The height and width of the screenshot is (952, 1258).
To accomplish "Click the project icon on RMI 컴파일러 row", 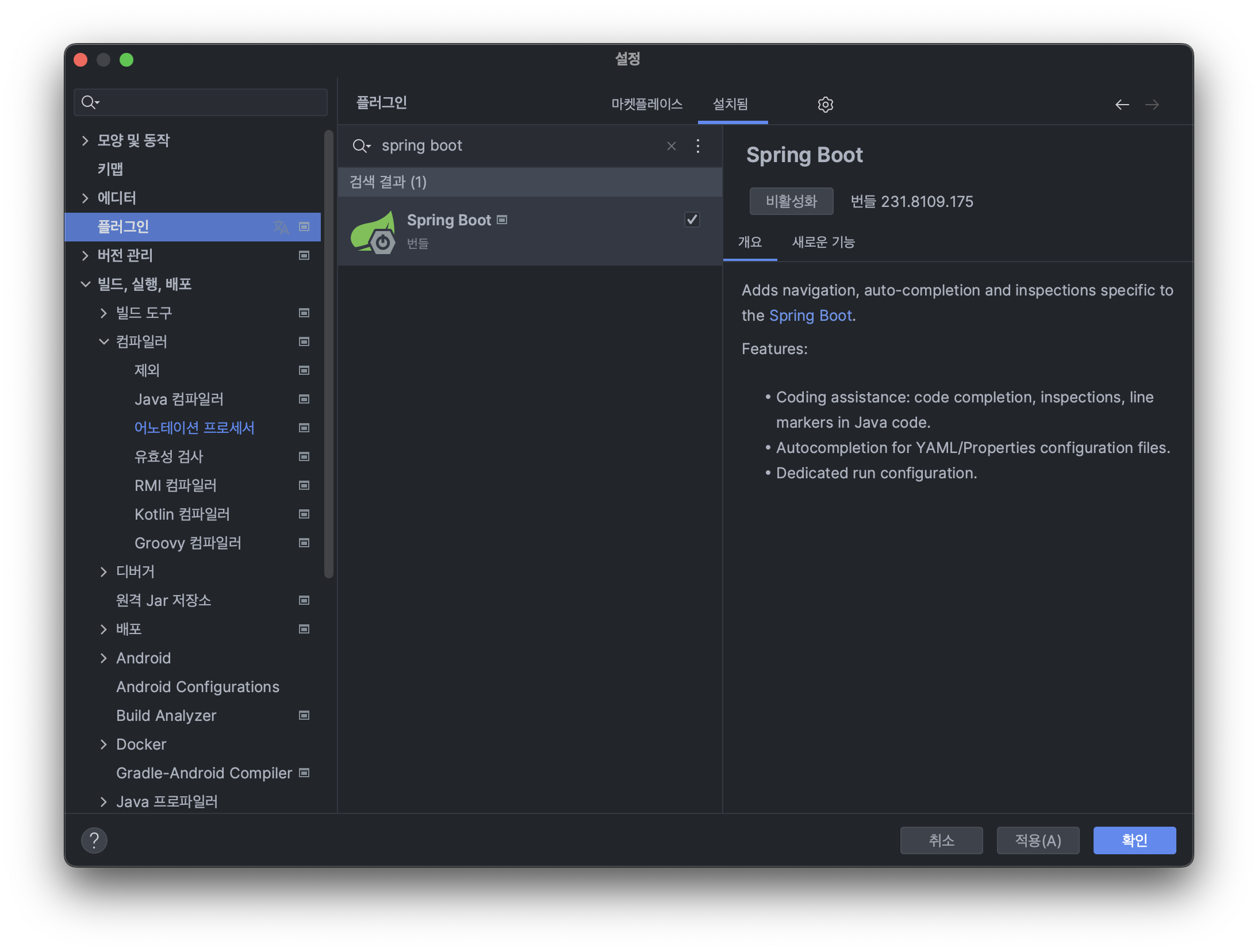I will click(304, 485).
